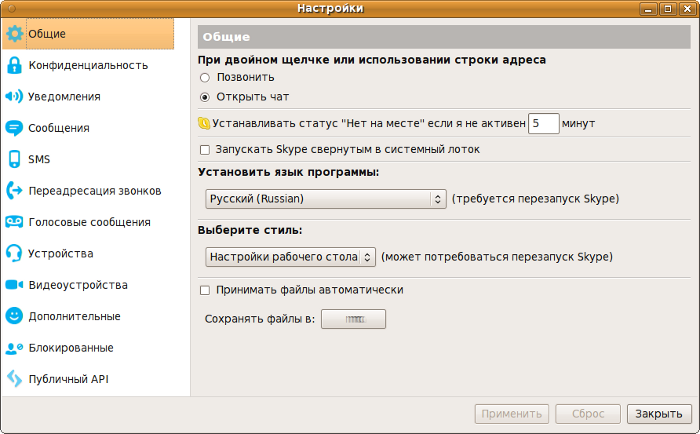Enable starting Skype minimized to tray
This screenshot has height=434, width=700.
[205, 150]
